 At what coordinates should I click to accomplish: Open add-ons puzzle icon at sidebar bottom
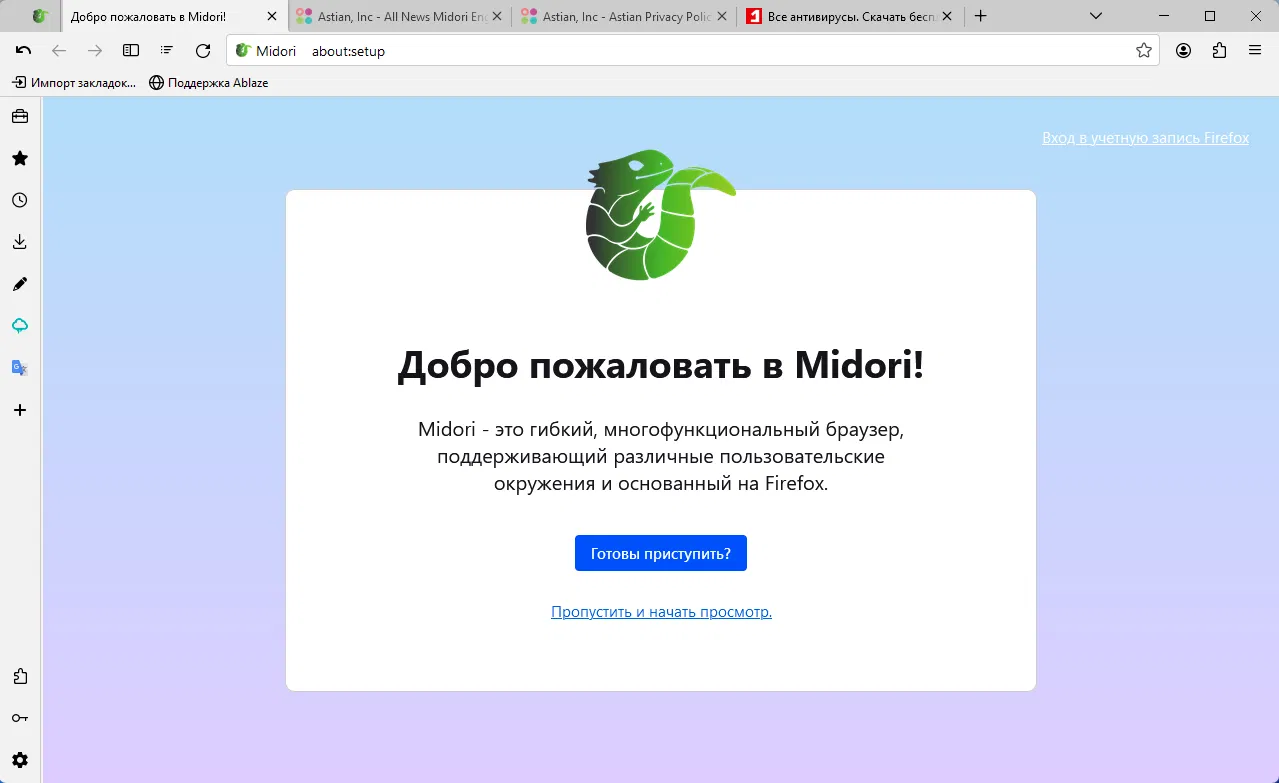click(20, 676)
